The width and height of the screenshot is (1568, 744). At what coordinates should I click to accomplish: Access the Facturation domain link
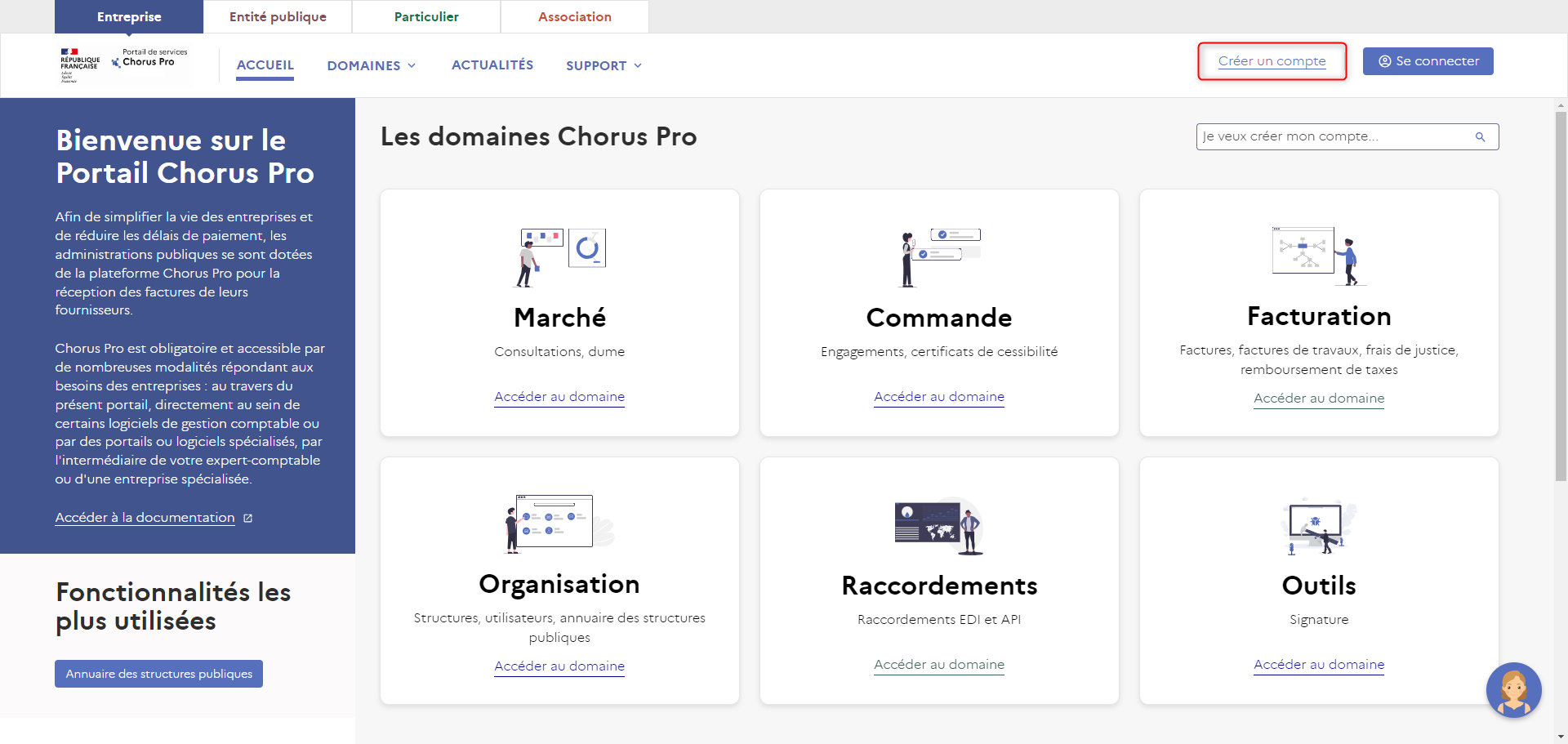[x=1319, y=399]
